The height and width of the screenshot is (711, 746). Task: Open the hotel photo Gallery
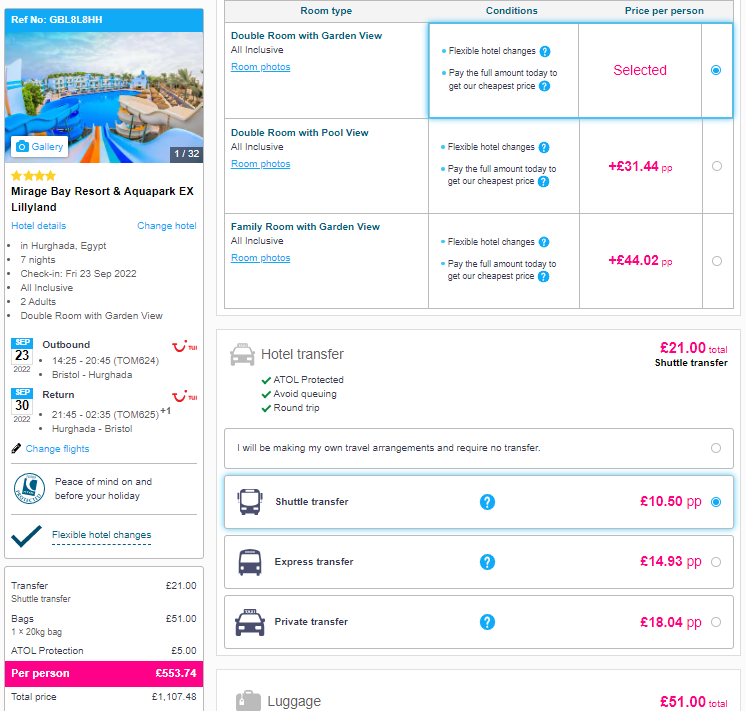[x=39, y=147]
